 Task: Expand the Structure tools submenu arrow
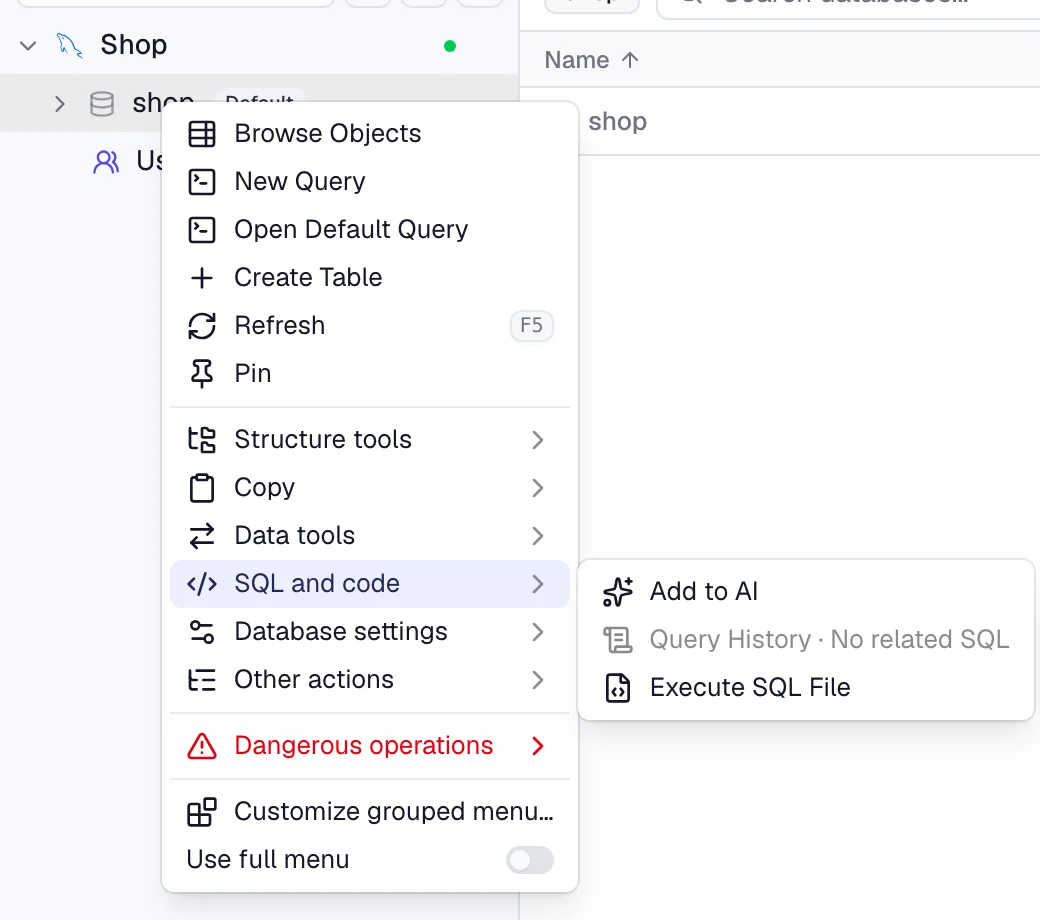click(x=538, y=440)
